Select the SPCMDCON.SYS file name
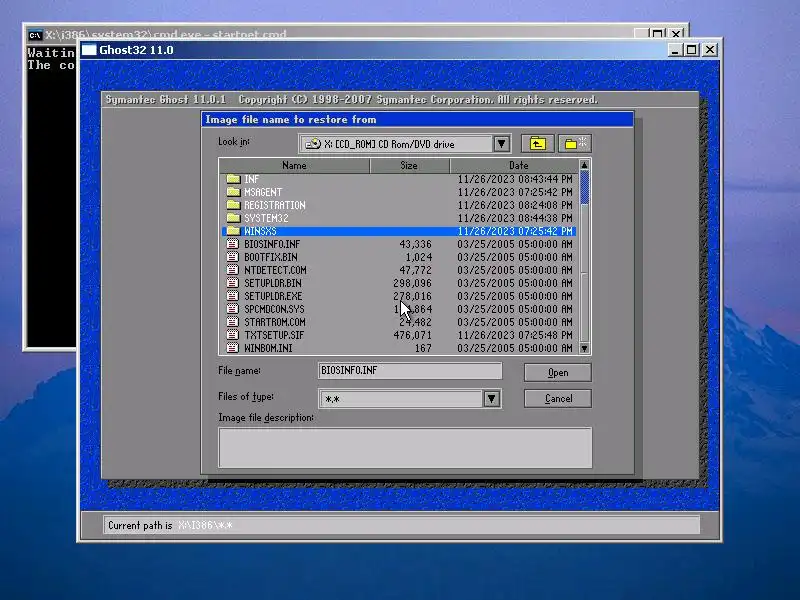The image size is (800, 600). point(274,309)
